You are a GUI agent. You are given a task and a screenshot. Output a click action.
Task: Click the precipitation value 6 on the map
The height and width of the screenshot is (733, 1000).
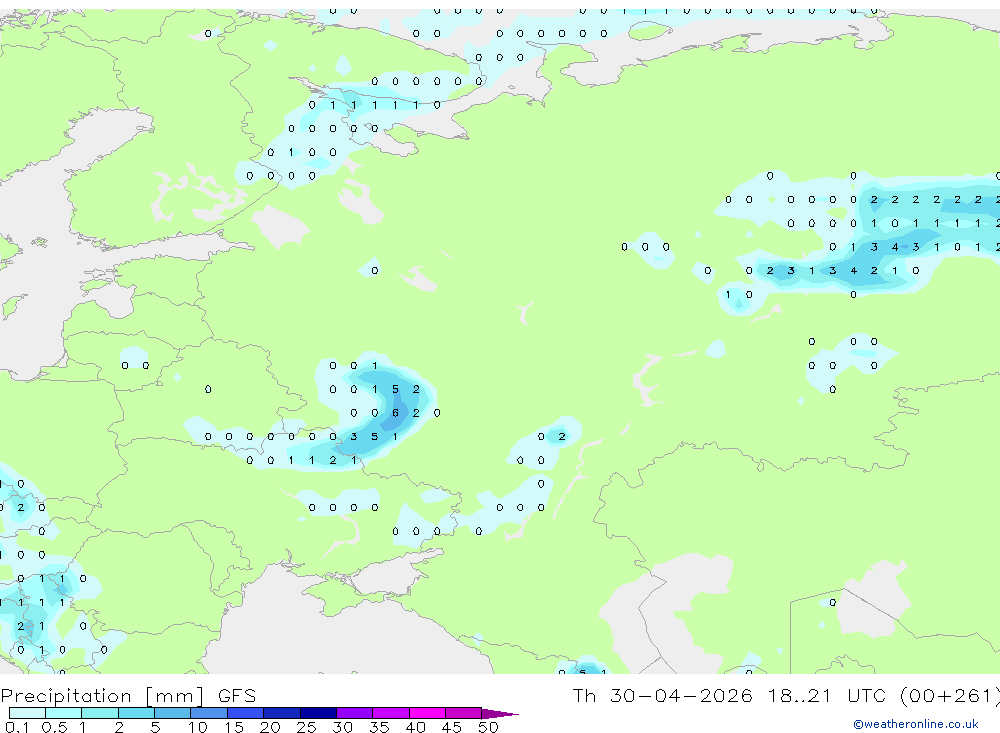tap(395, 413)
